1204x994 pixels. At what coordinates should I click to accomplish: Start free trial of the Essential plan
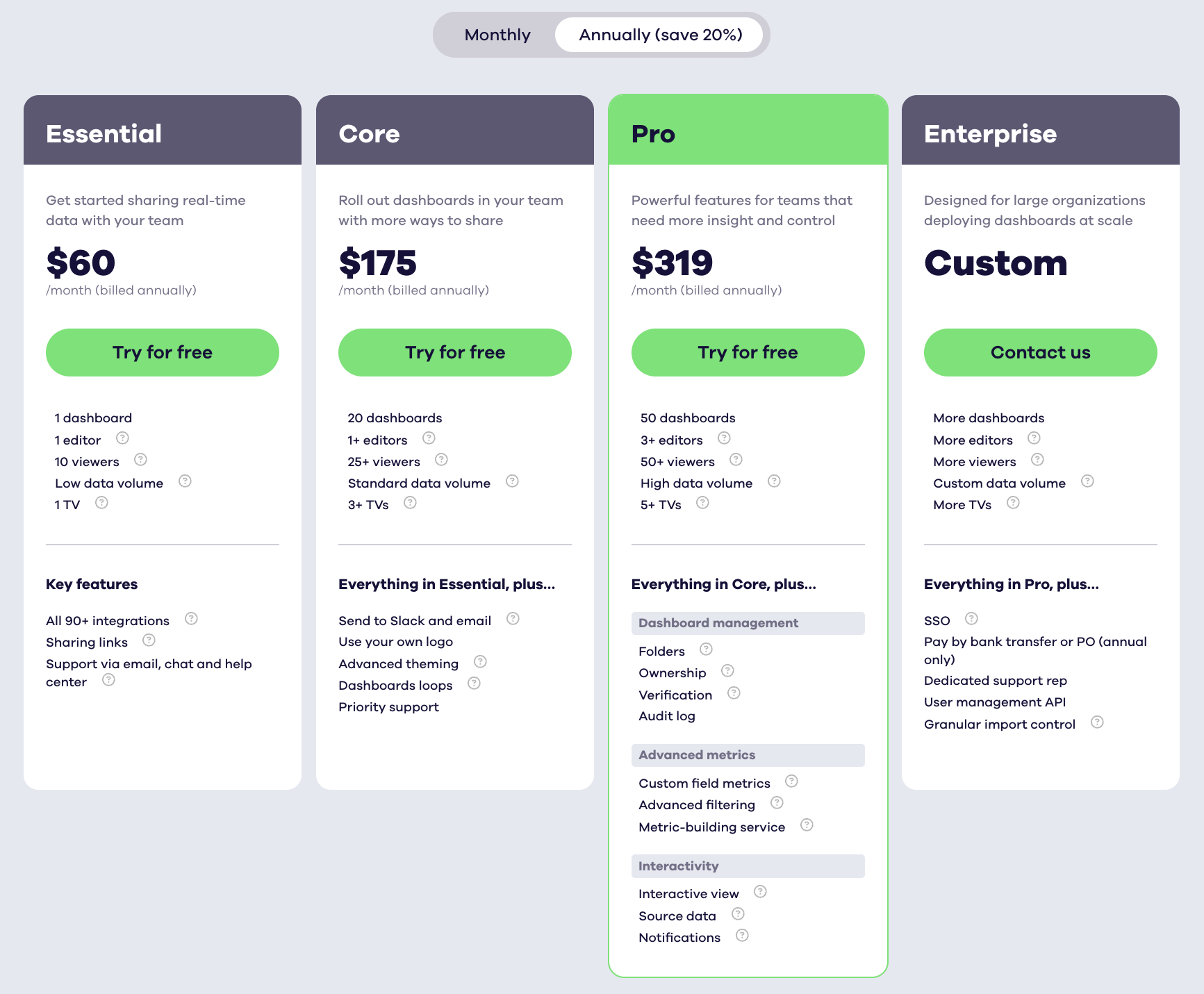[162, 352]
